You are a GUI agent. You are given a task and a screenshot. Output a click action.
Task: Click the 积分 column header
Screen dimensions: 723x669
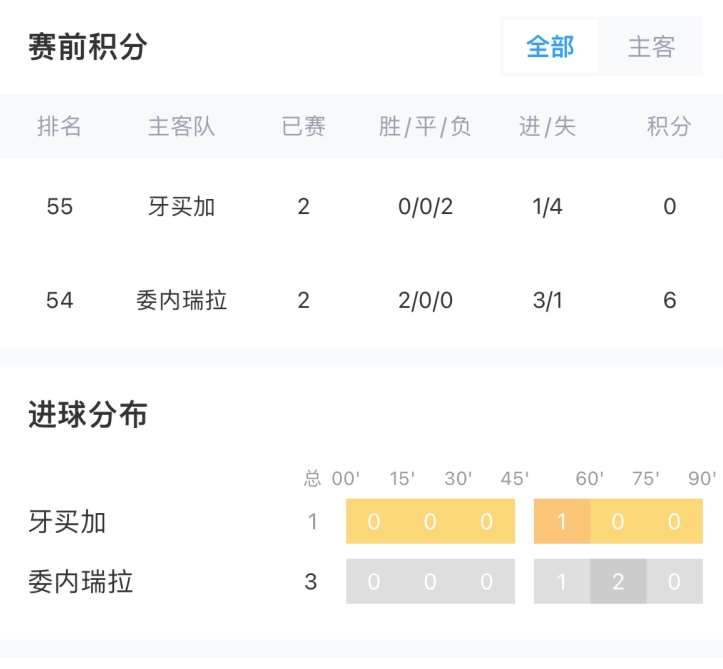(669, 127)
